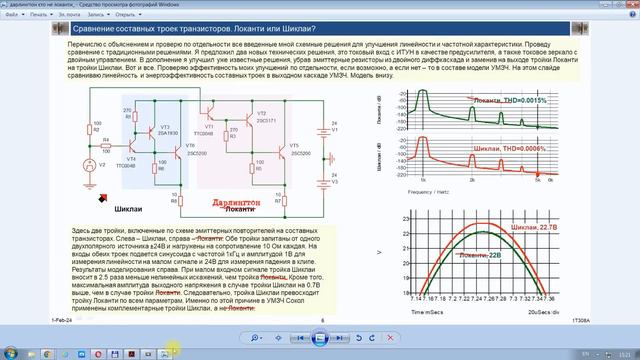Open the File Explorer folder on taskbar
The height and width of the screenshot is (360, 640).
click(x=31, y=354)
